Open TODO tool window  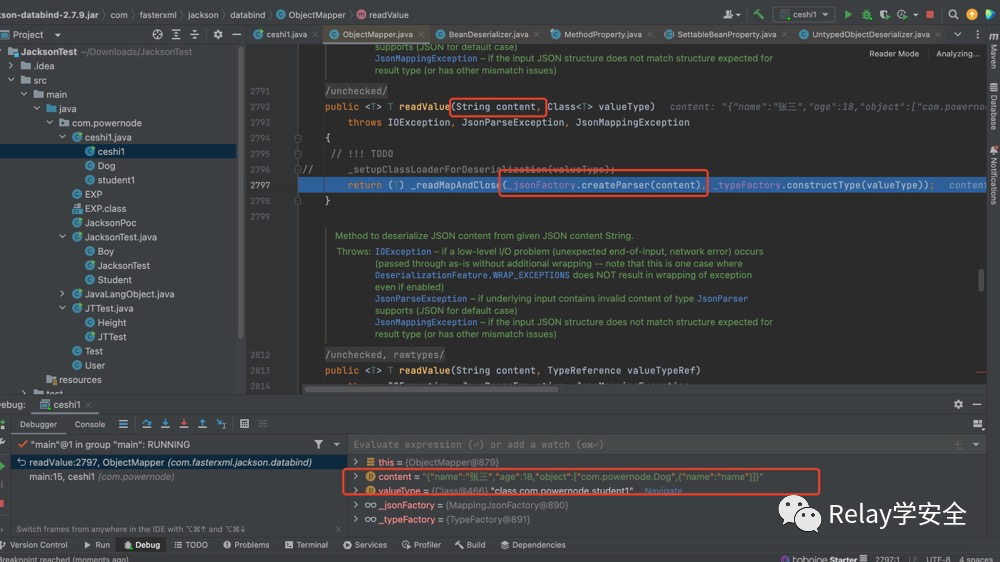coord(191,545)
